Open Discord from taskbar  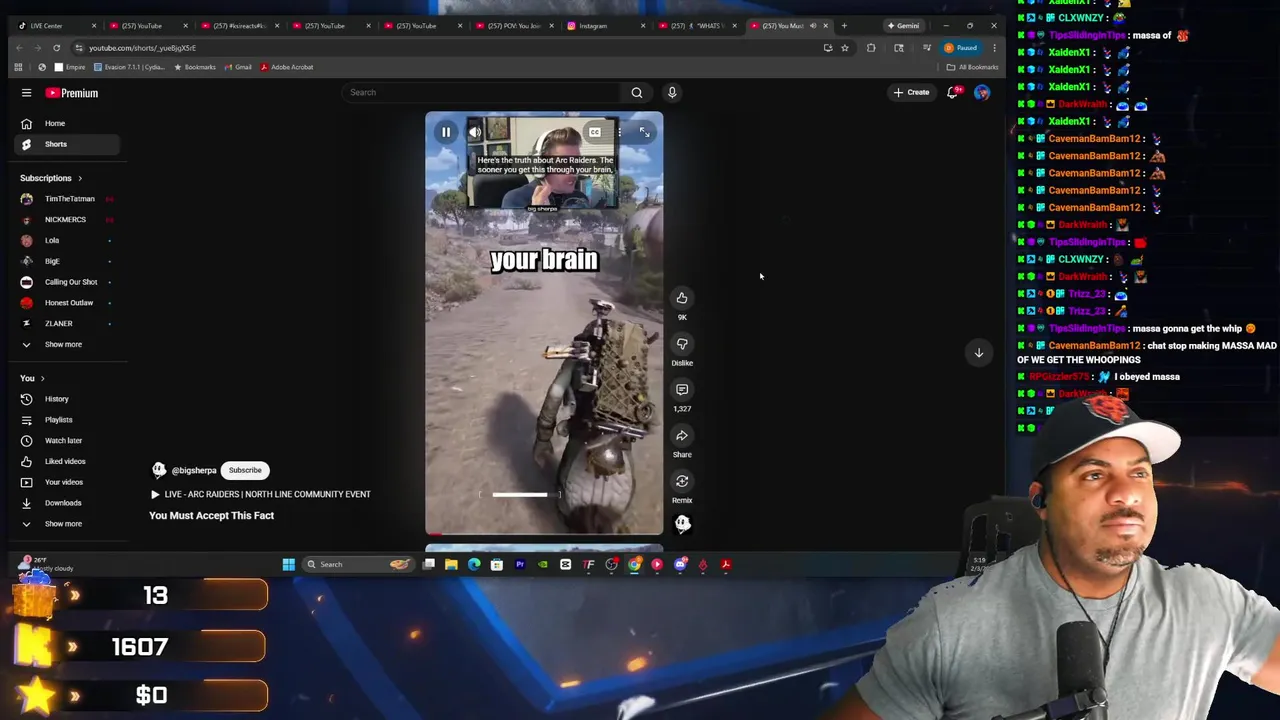point(680,565)
